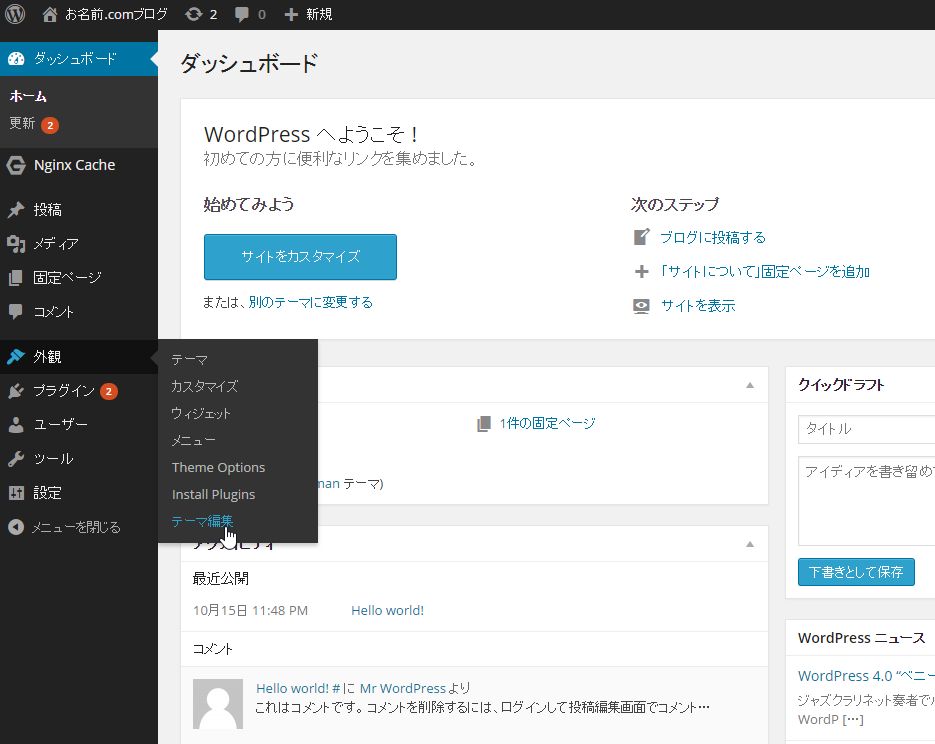Click the 下書きとして保存 button

click(856, 572)
